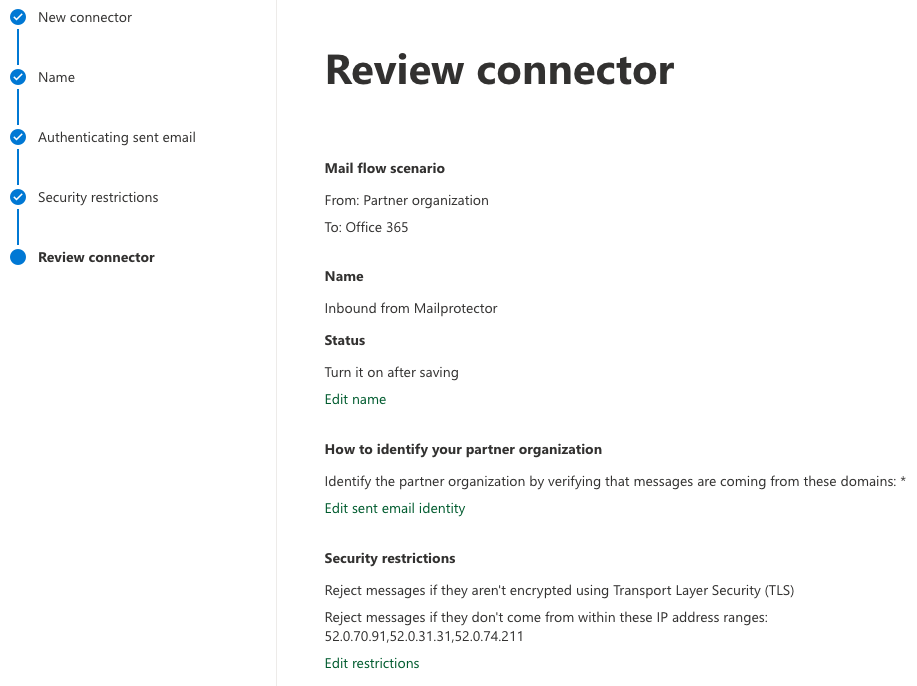
Task: Open the Name step in the wizard
Action: tap(56, 77)
